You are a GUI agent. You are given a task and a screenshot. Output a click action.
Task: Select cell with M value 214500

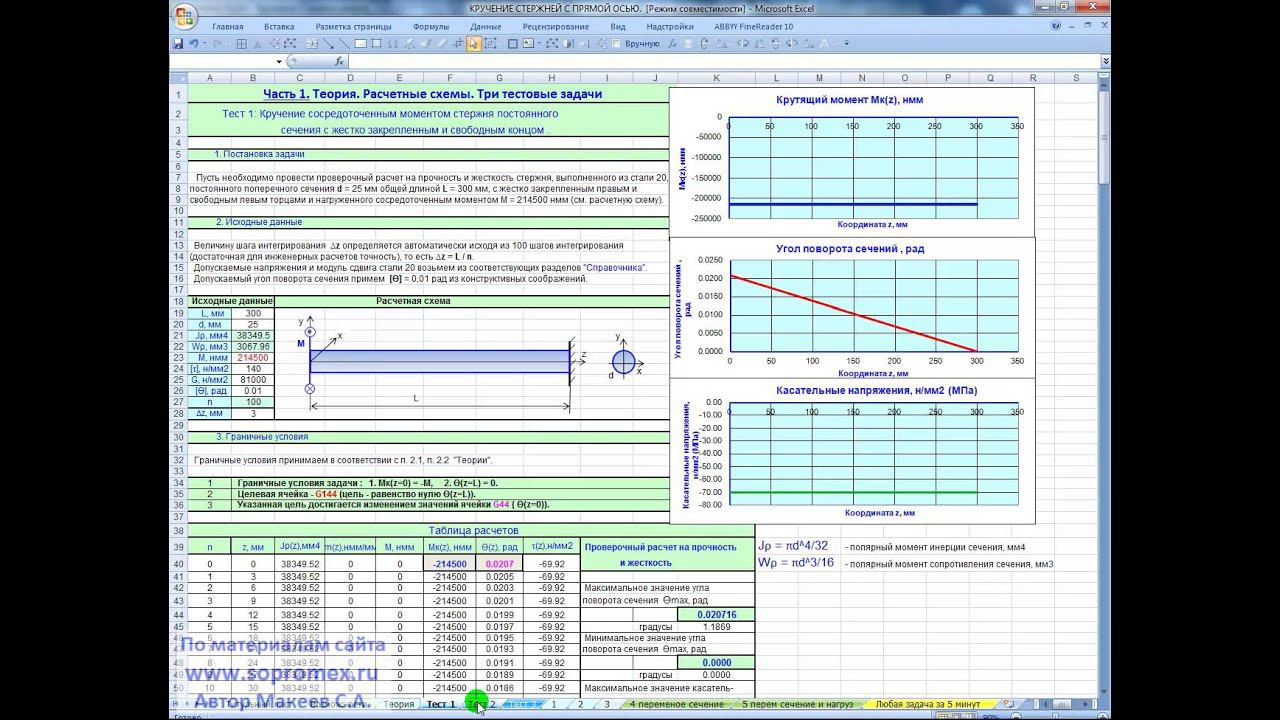click(x=252, y=357)
